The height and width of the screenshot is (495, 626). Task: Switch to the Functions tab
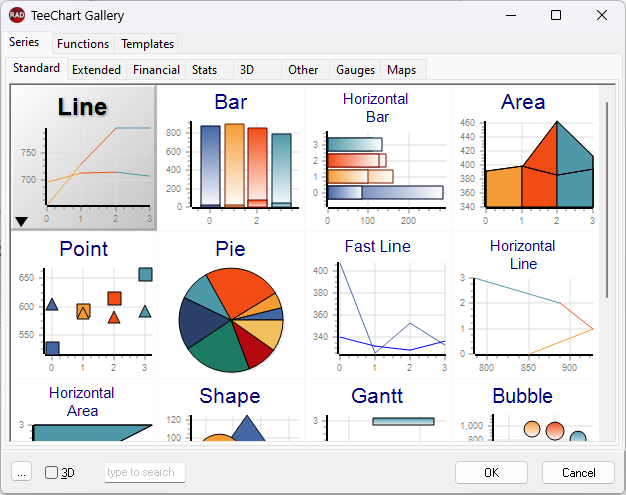(83, 44)
